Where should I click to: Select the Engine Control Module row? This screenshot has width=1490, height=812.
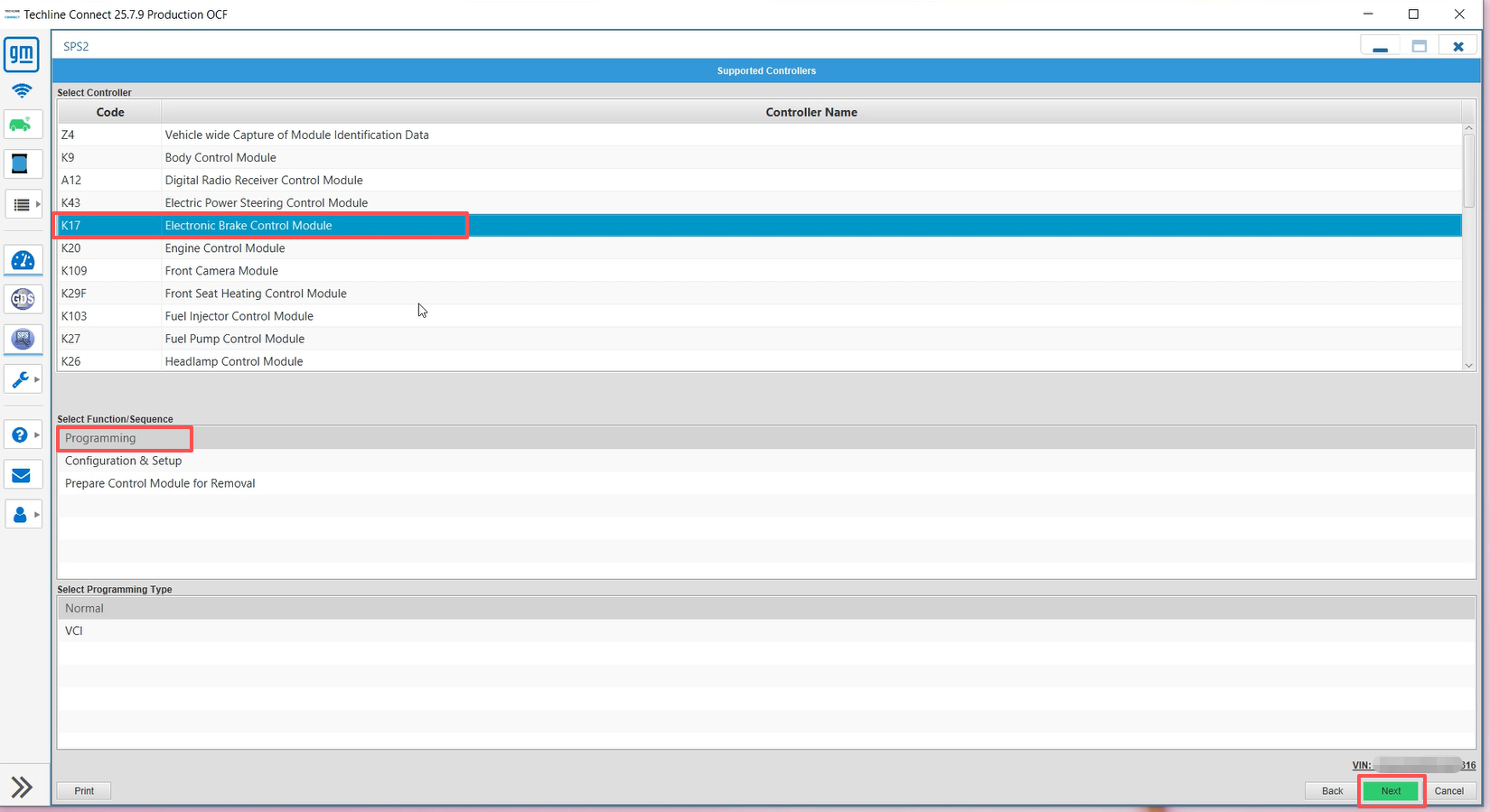225,248
